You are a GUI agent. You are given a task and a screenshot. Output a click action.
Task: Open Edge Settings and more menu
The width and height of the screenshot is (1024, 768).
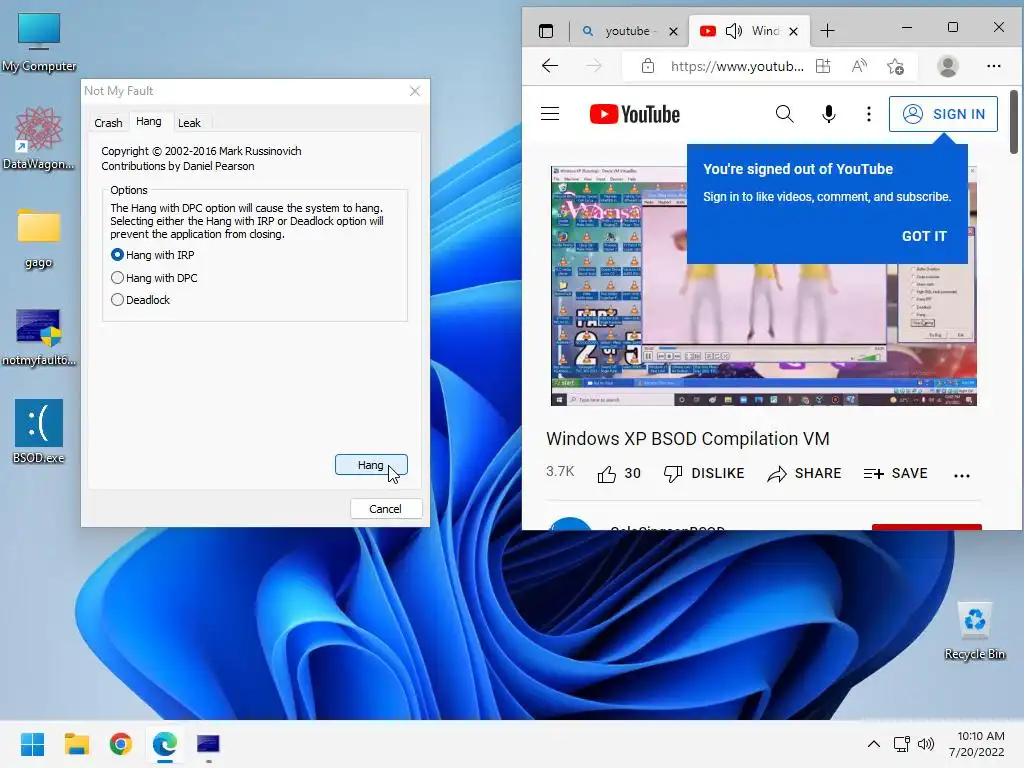click(993, 66)
